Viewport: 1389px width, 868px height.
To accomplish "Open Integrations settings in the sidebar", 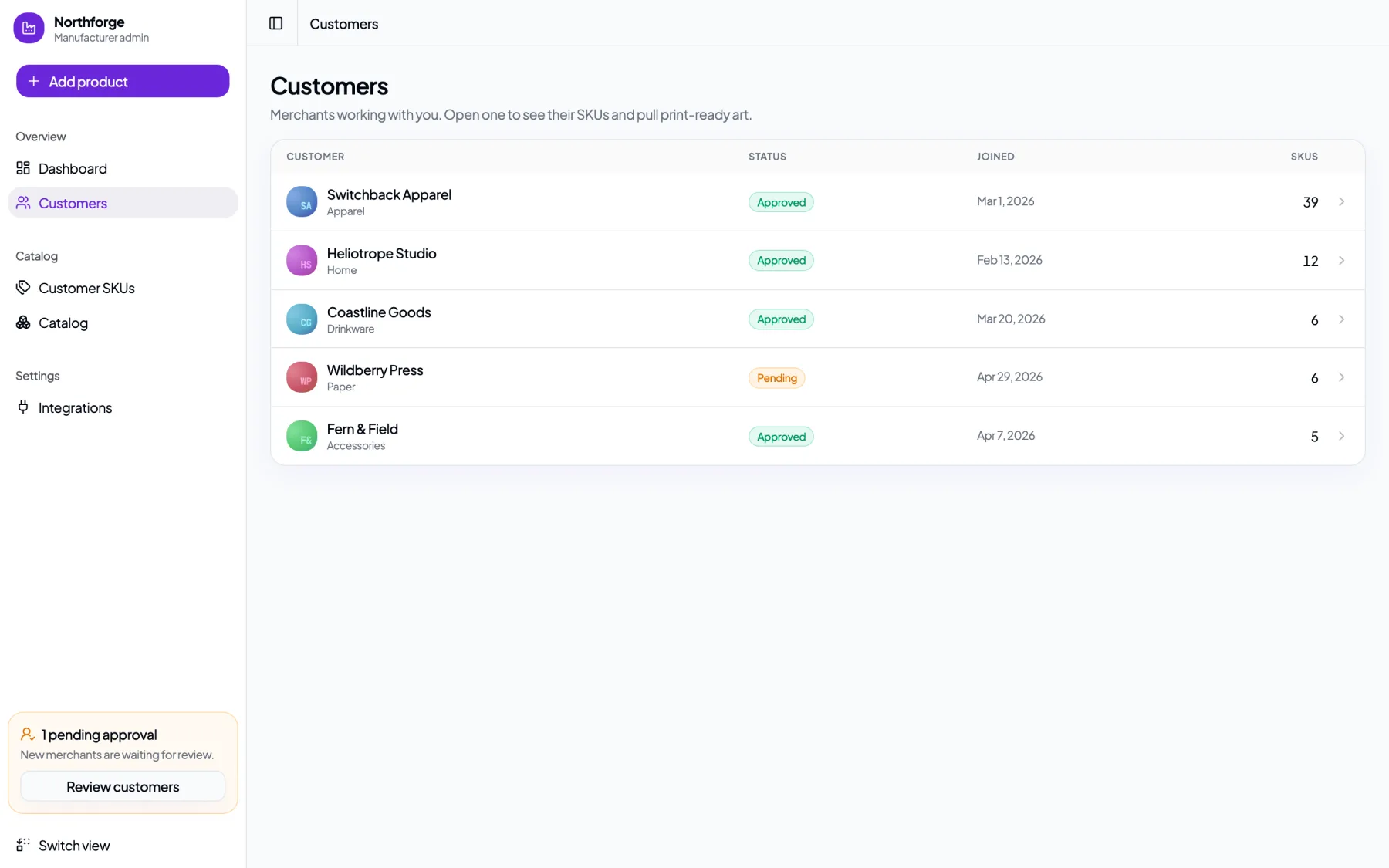I will click(x=123, y=407).
